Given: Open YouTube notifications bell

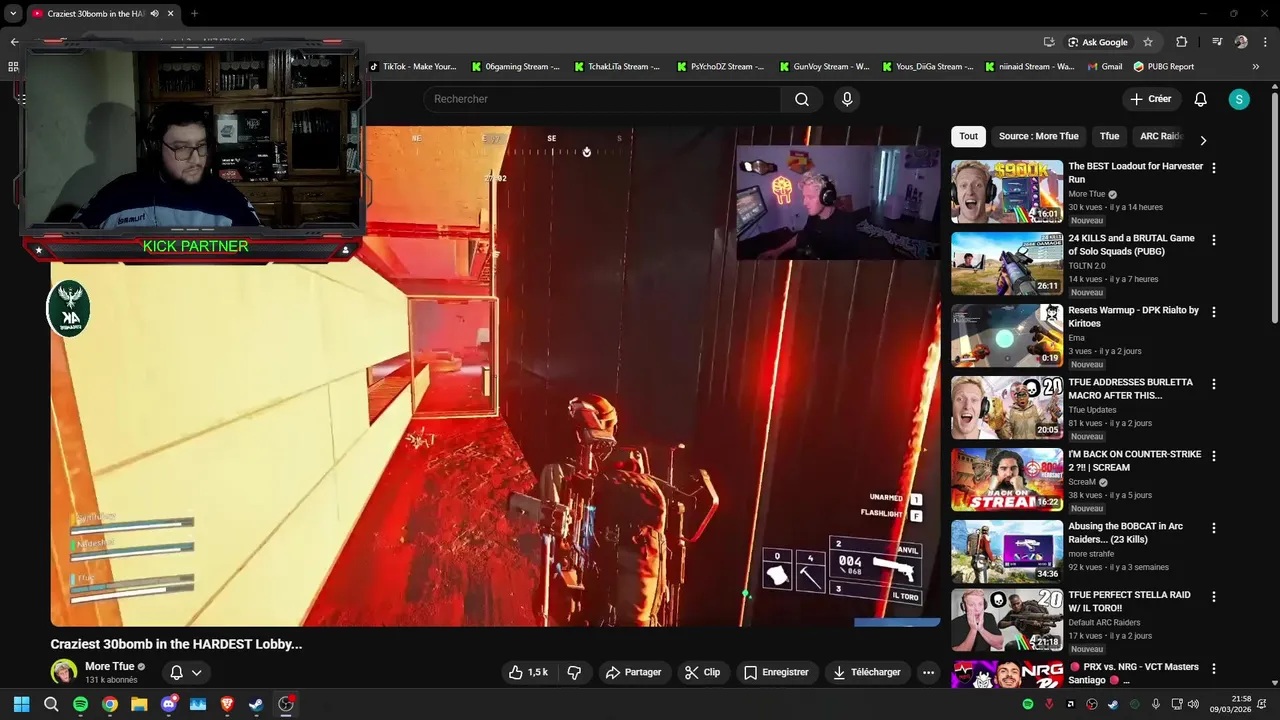Looking at the screenshot, I should coord(1200,99).
